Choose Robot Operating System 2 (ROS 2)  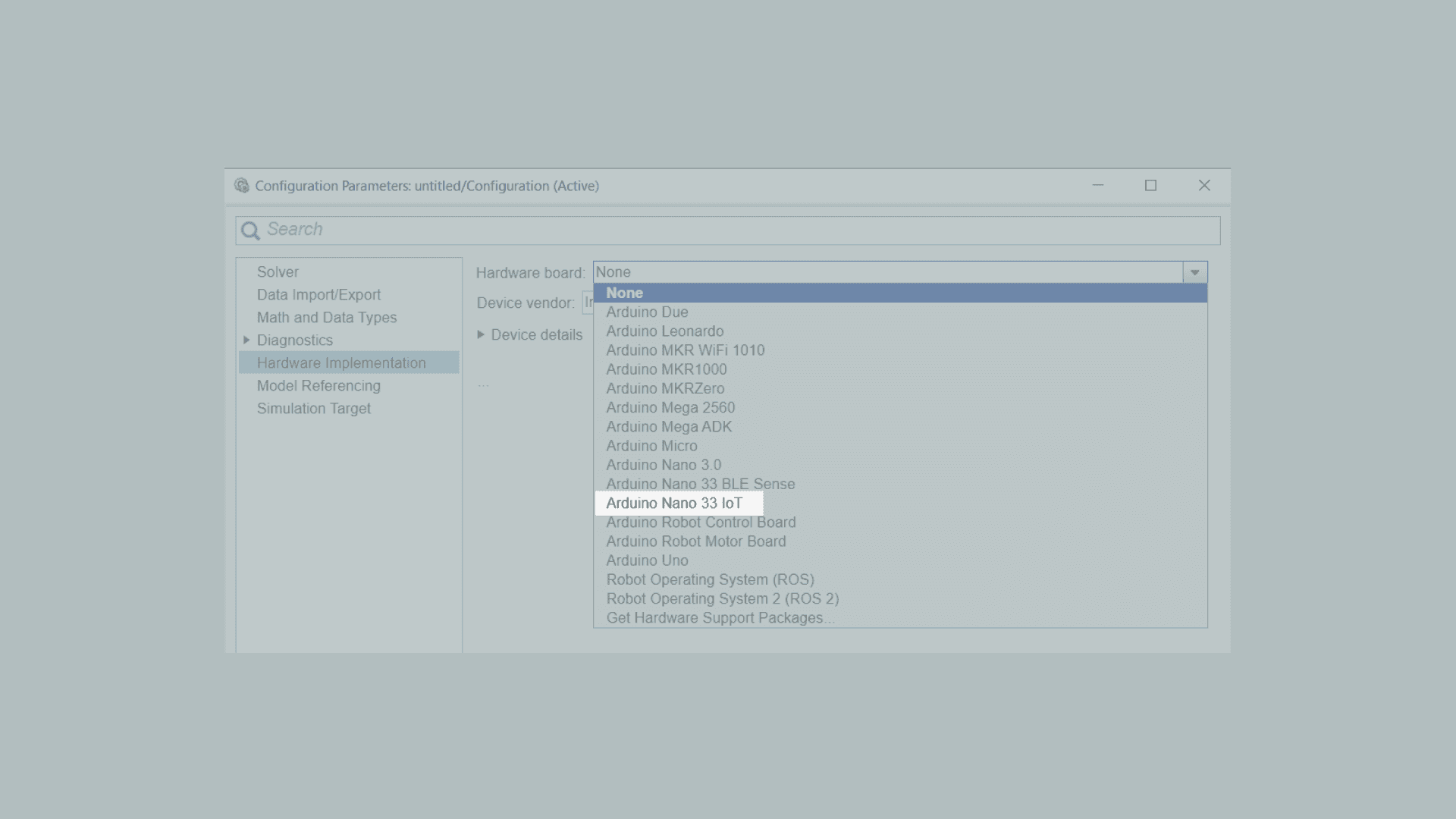tap(722, 598)
